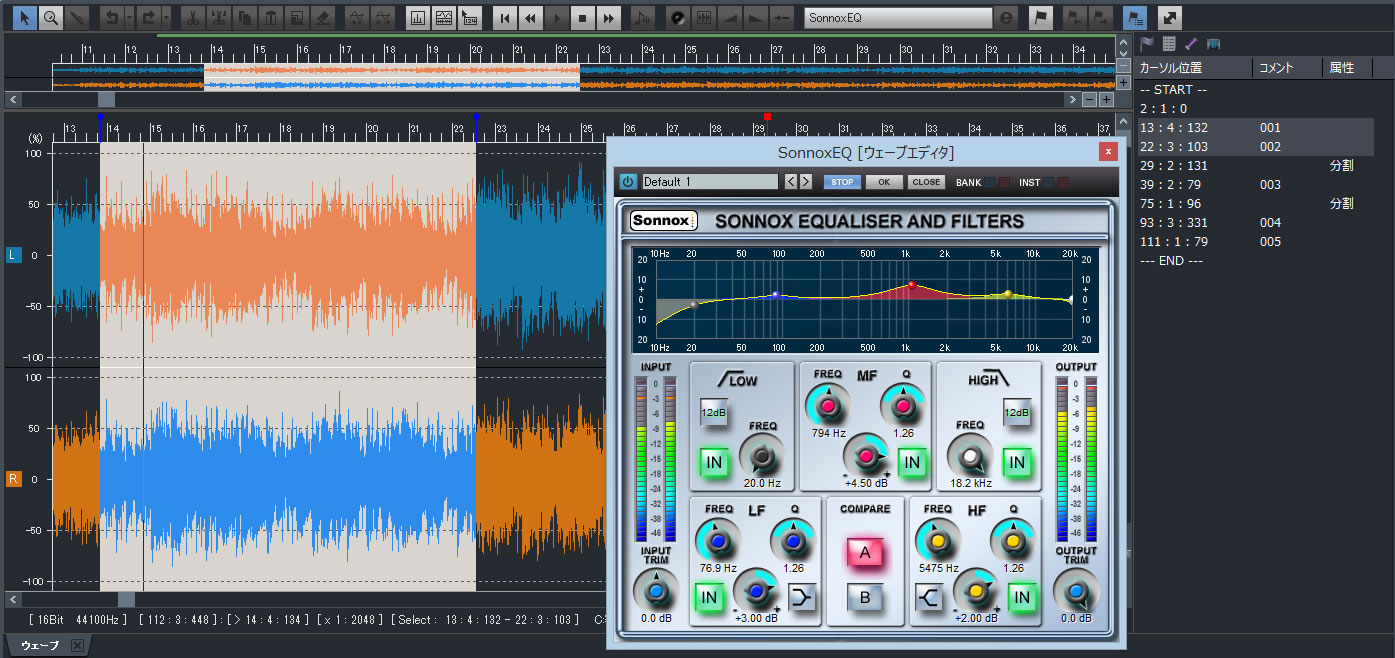This screenshot has height=658, width=1395.
Task: Open the spectrum analyzer bar-graph icon
Action: [x=418, y=18]
